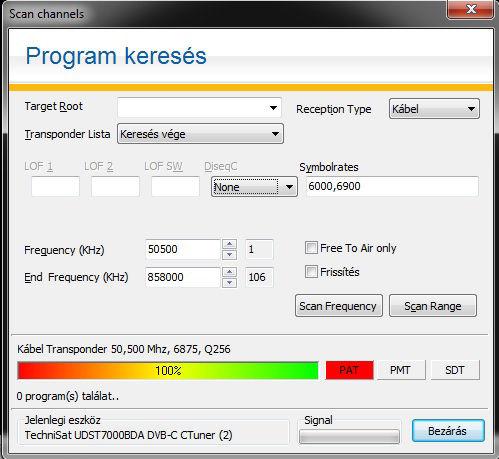Open the Target Root dropdown
This screenshot has height=459, width=499.
coord(199,108)
